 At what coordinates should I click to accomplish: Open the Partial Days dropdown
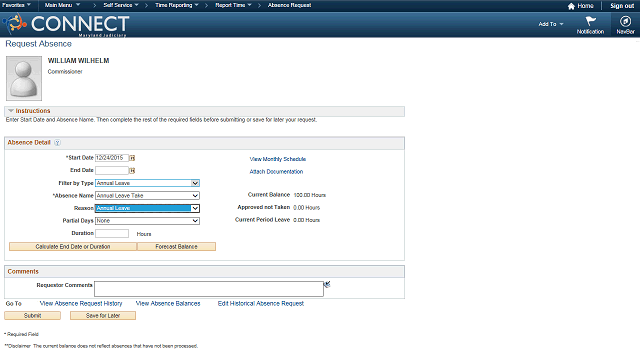click(147, 221)
